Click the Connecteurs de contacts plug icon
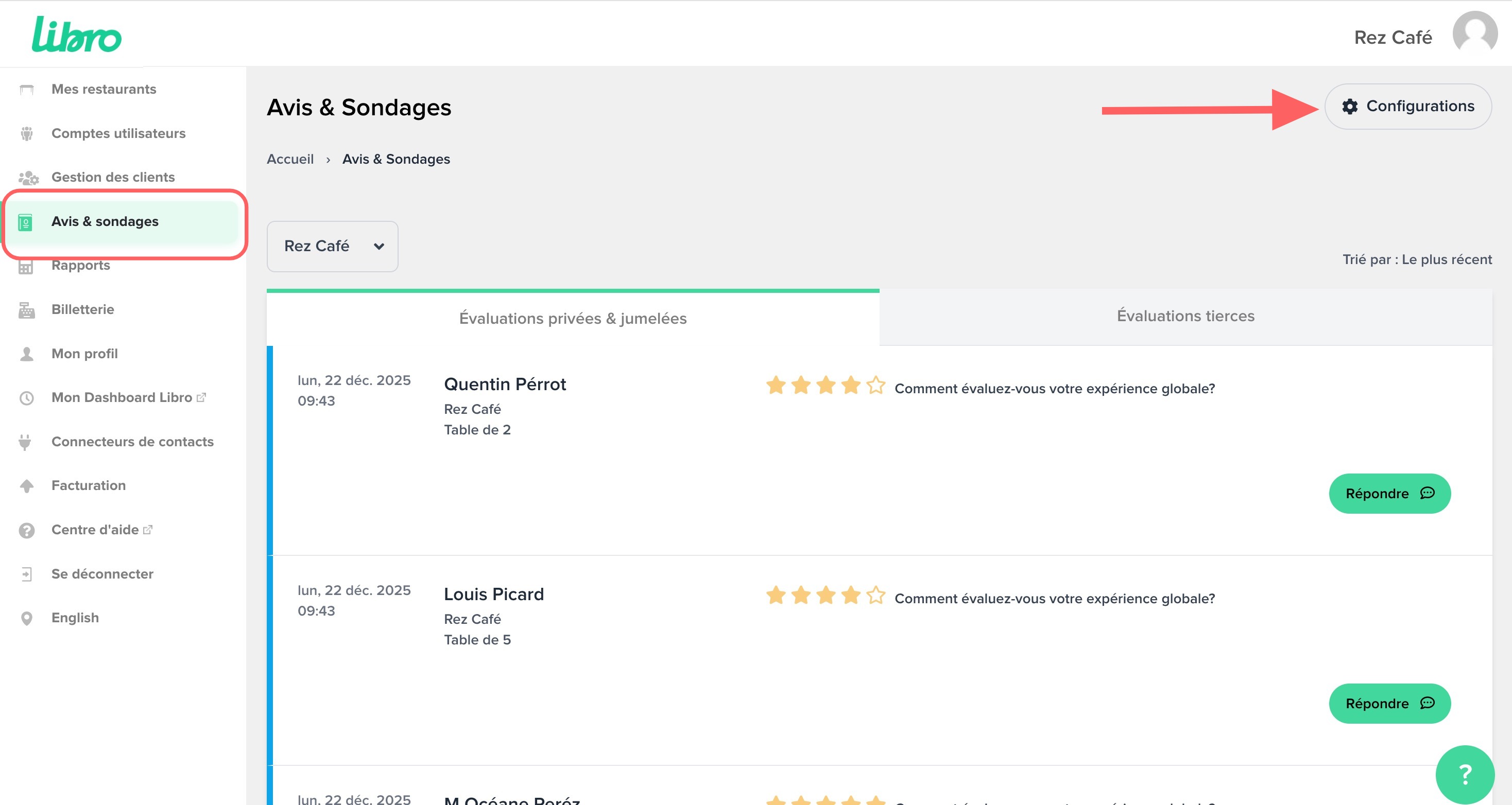The image size is (1512, 805). click(25, 442)
